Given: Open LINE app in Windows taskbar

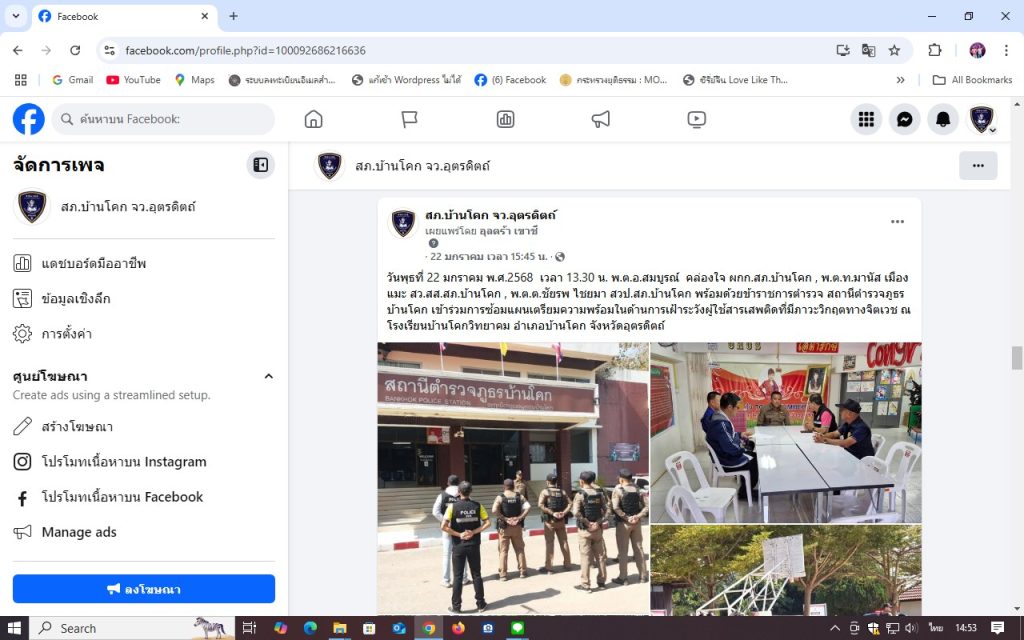Looking at the screenshot, I should tap(518, 628).
